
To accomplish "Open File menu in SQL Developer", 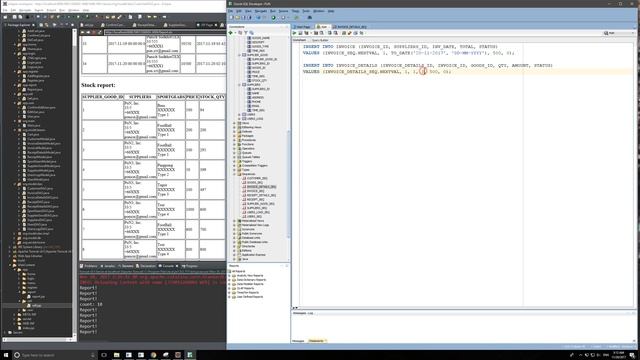I will [231, 11].
